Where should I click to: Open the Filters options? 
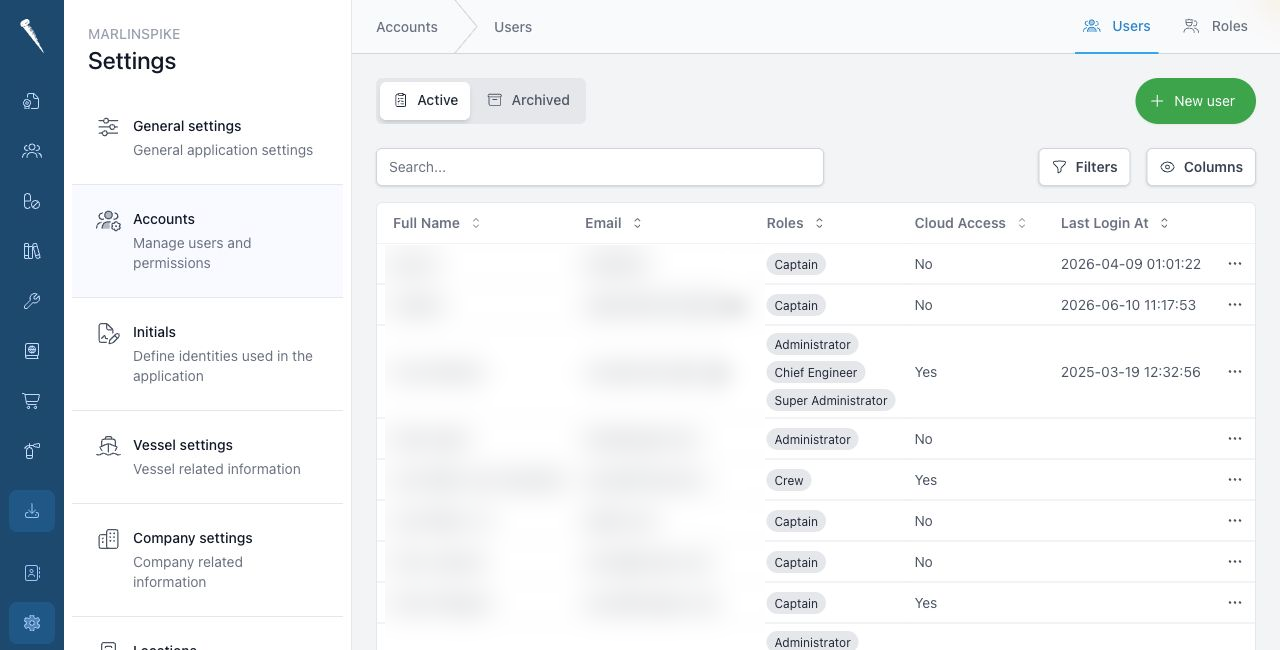pos(1084,167)
